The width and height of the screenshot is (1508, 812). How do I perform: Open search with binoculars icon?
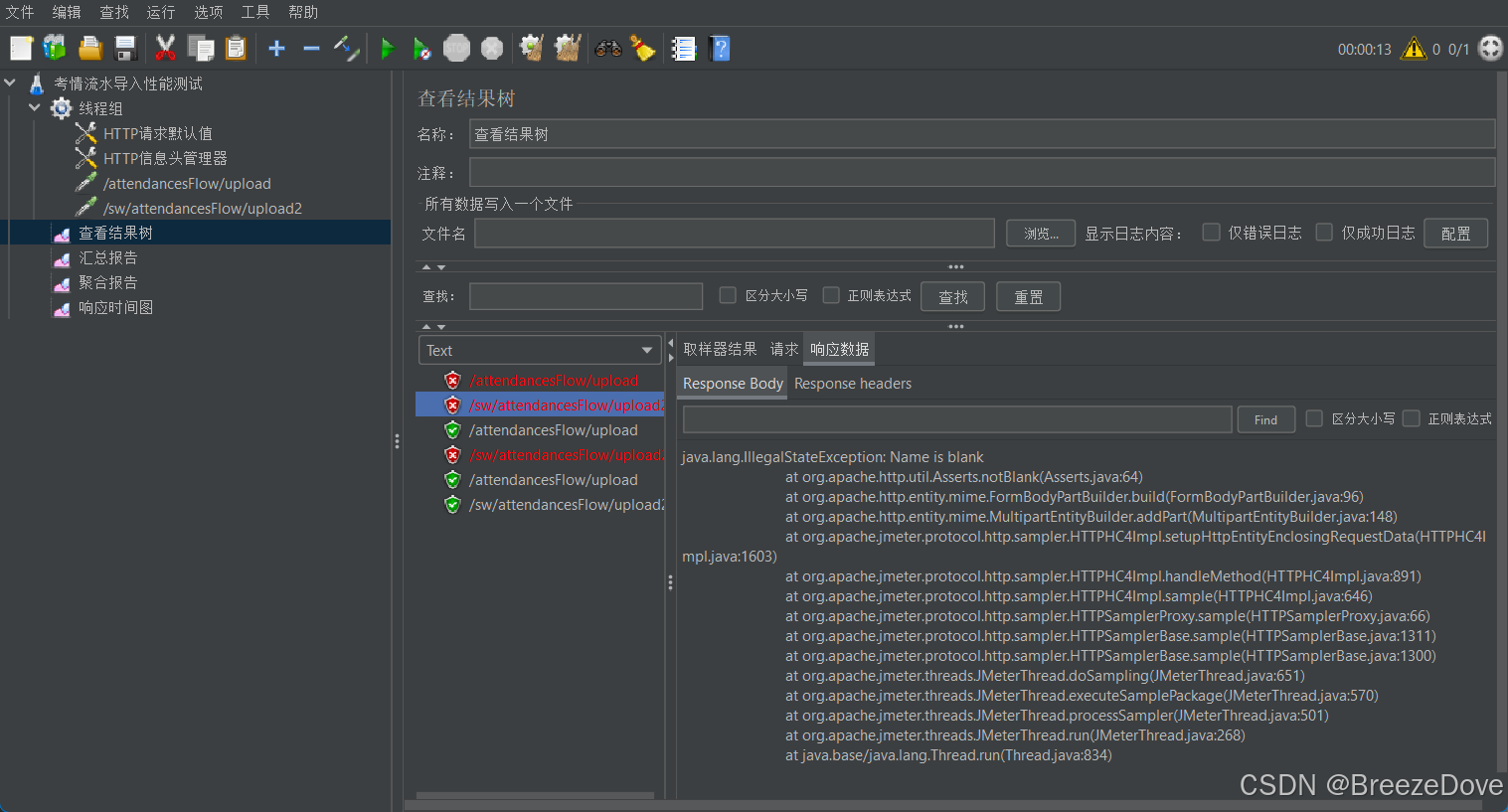pyautogui.click(x=608, y=48)
